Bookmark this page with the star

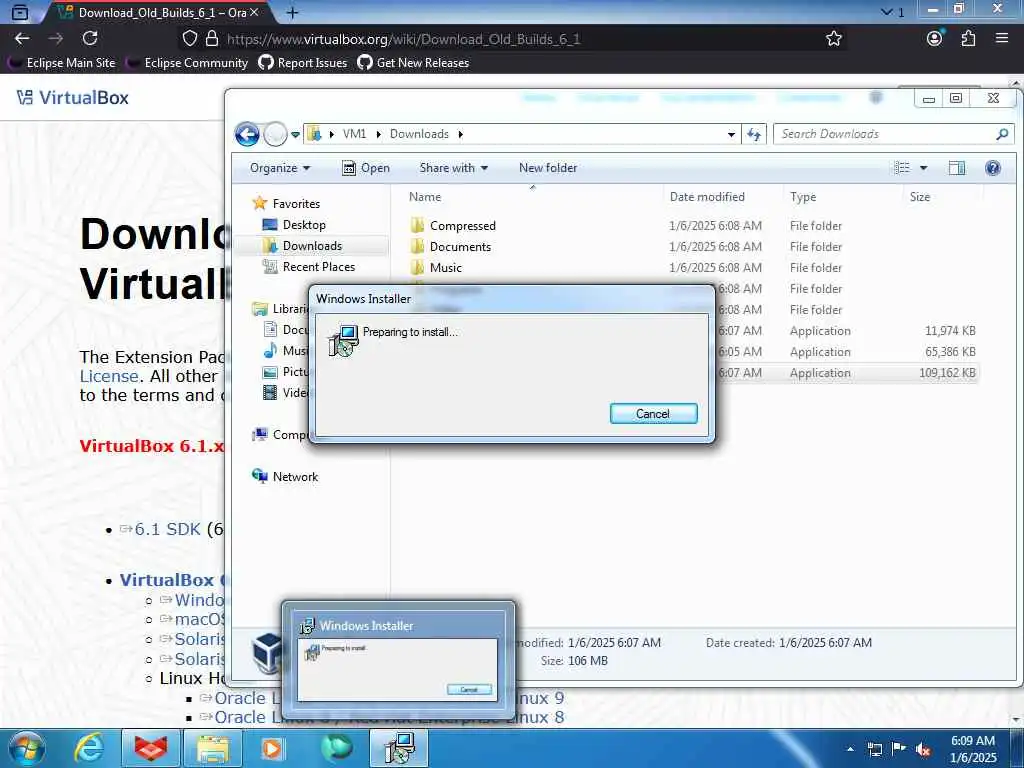click(x=833, y=39)
